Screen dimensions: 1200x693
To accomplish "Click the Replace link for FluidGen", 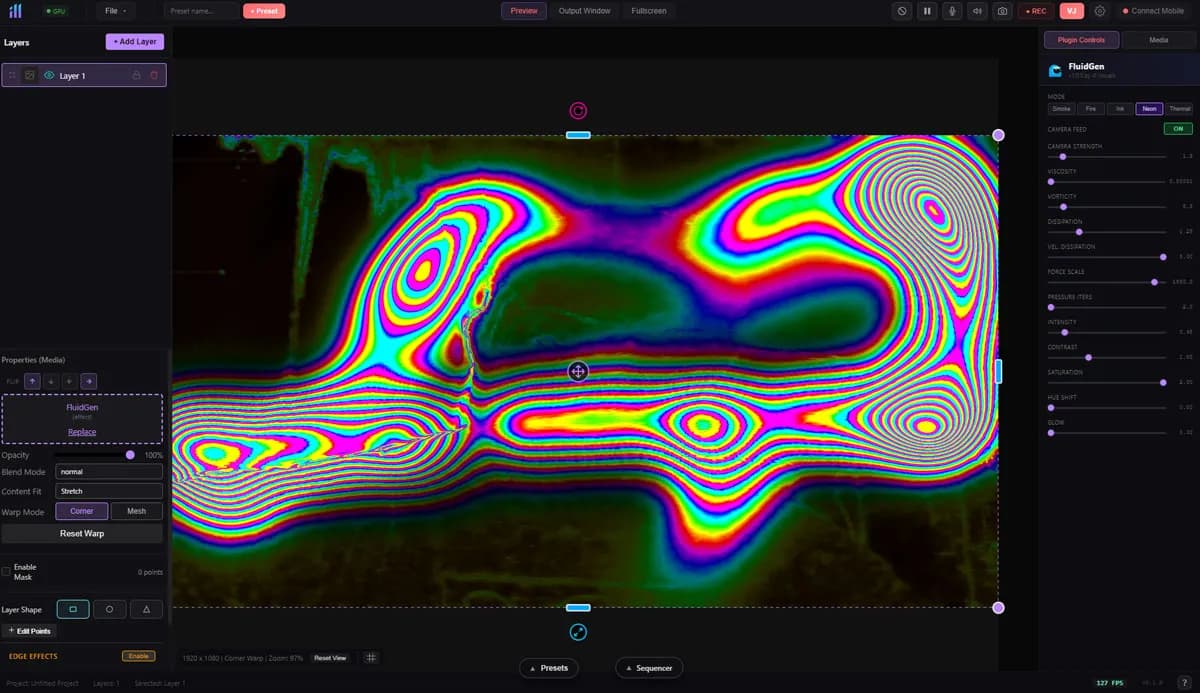I will (x=82, y=431).
